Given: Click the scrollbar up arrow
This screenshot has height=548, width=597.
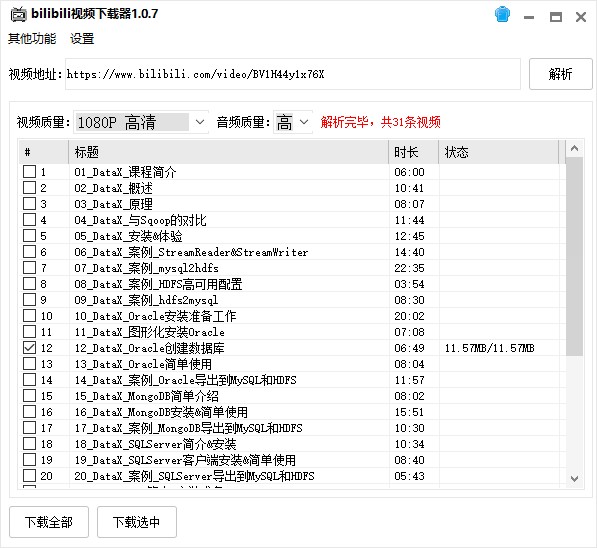Looking at the screenshot, I should coord(574,149).
